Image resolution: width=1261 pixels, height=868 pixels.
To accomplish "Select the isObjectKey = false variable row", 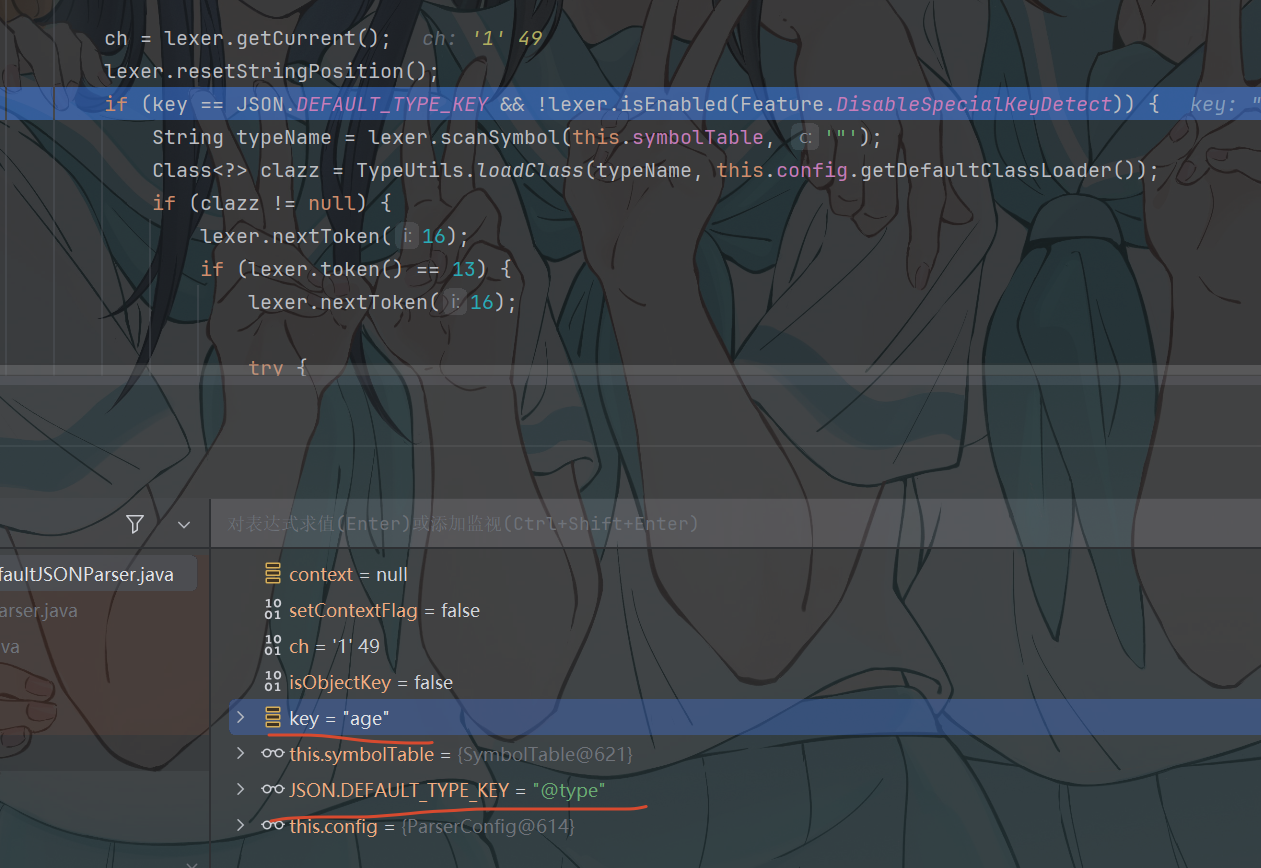I will coord(745,682).
